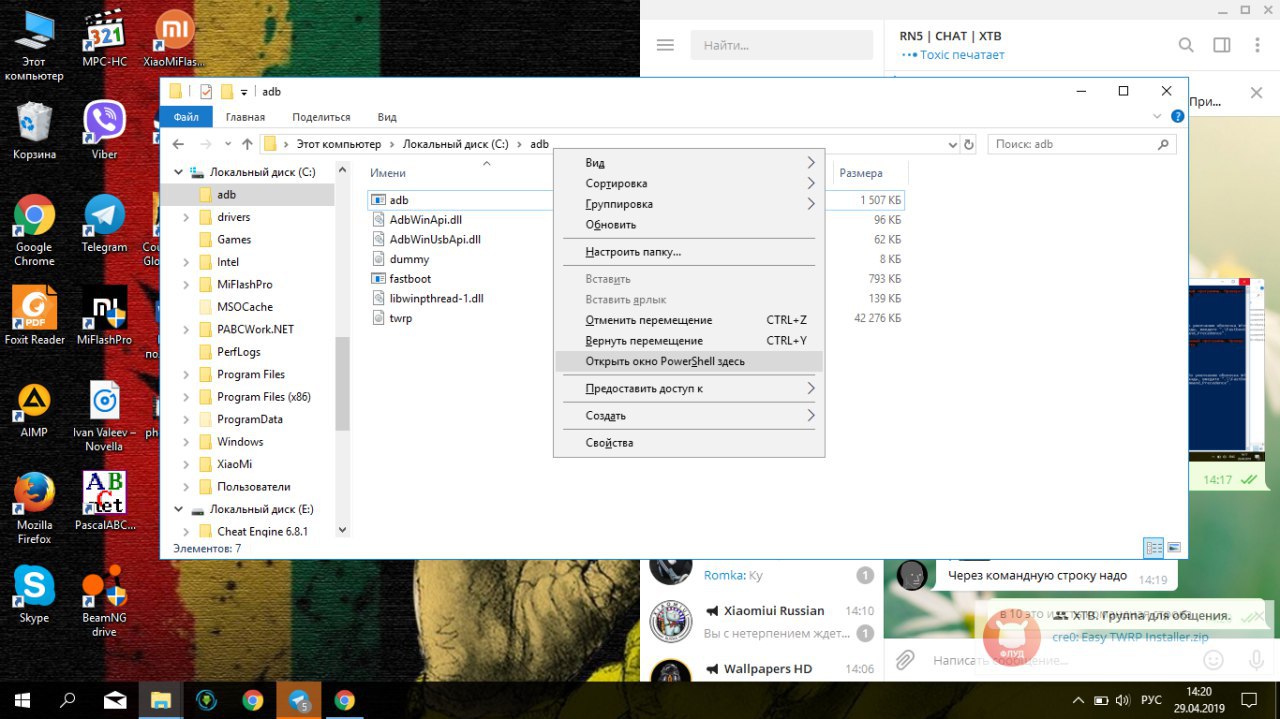Select fastboot file in list
This screenshot has height=719, width=1280.
click(410, 279)
